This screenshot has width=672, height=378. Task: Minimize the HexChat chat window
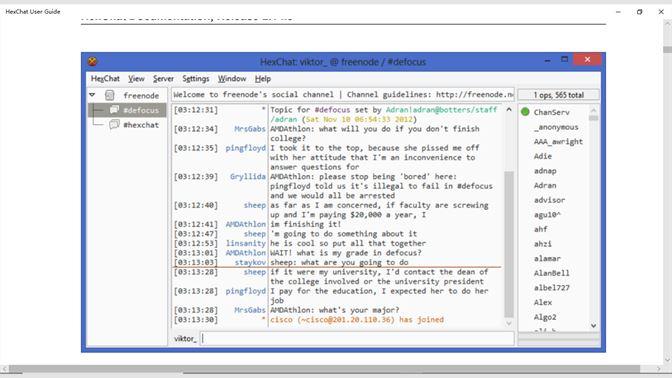547,60
